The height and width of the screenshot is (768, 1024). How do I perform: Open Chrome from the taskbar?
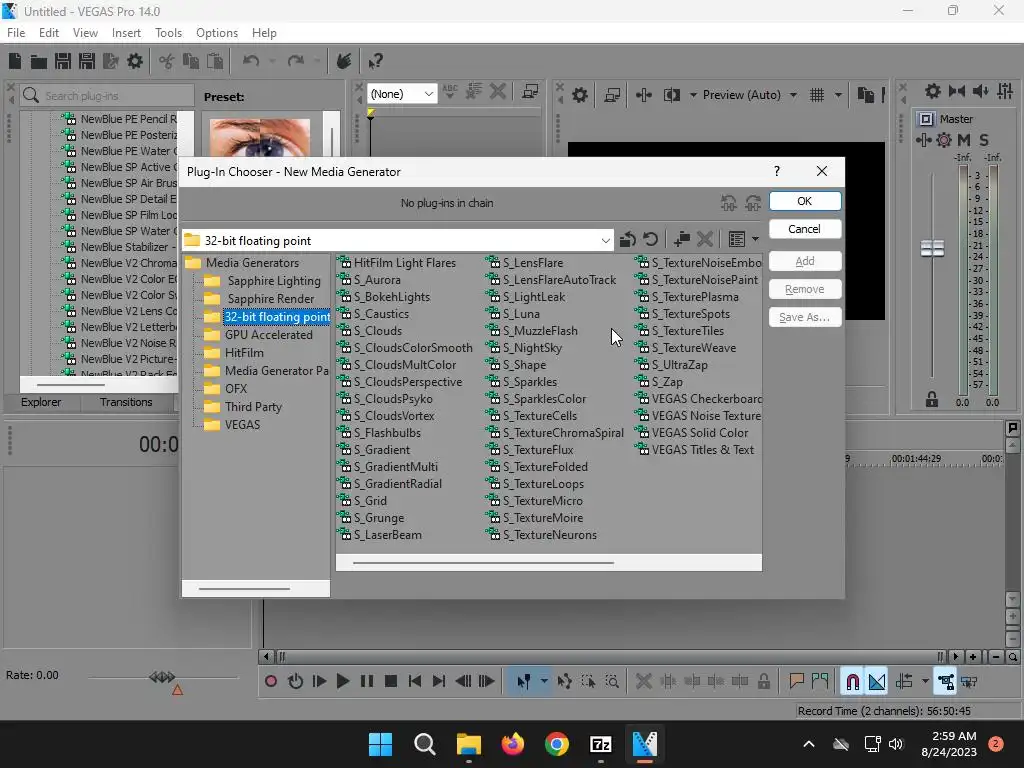click(x=556, y=744)
